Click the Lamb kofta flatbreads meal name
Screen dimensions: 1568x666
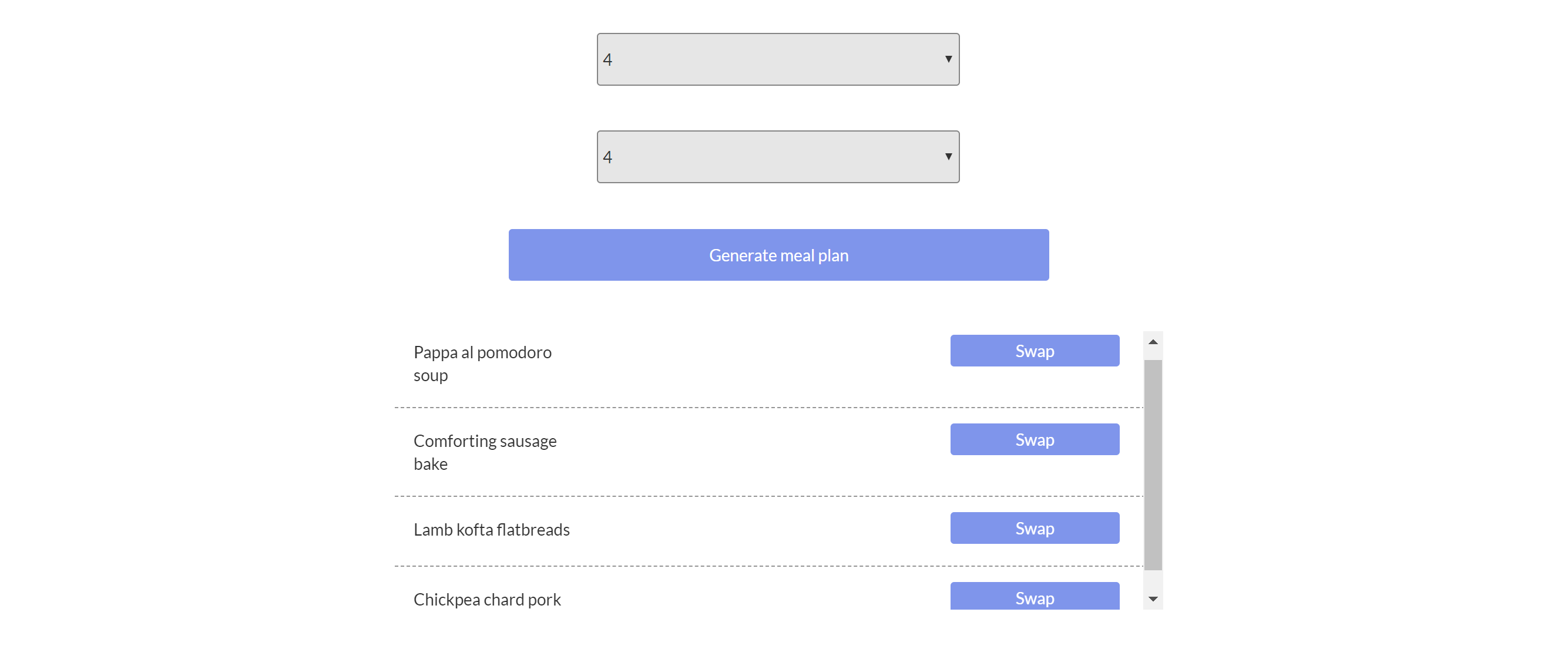pos(491,530)
